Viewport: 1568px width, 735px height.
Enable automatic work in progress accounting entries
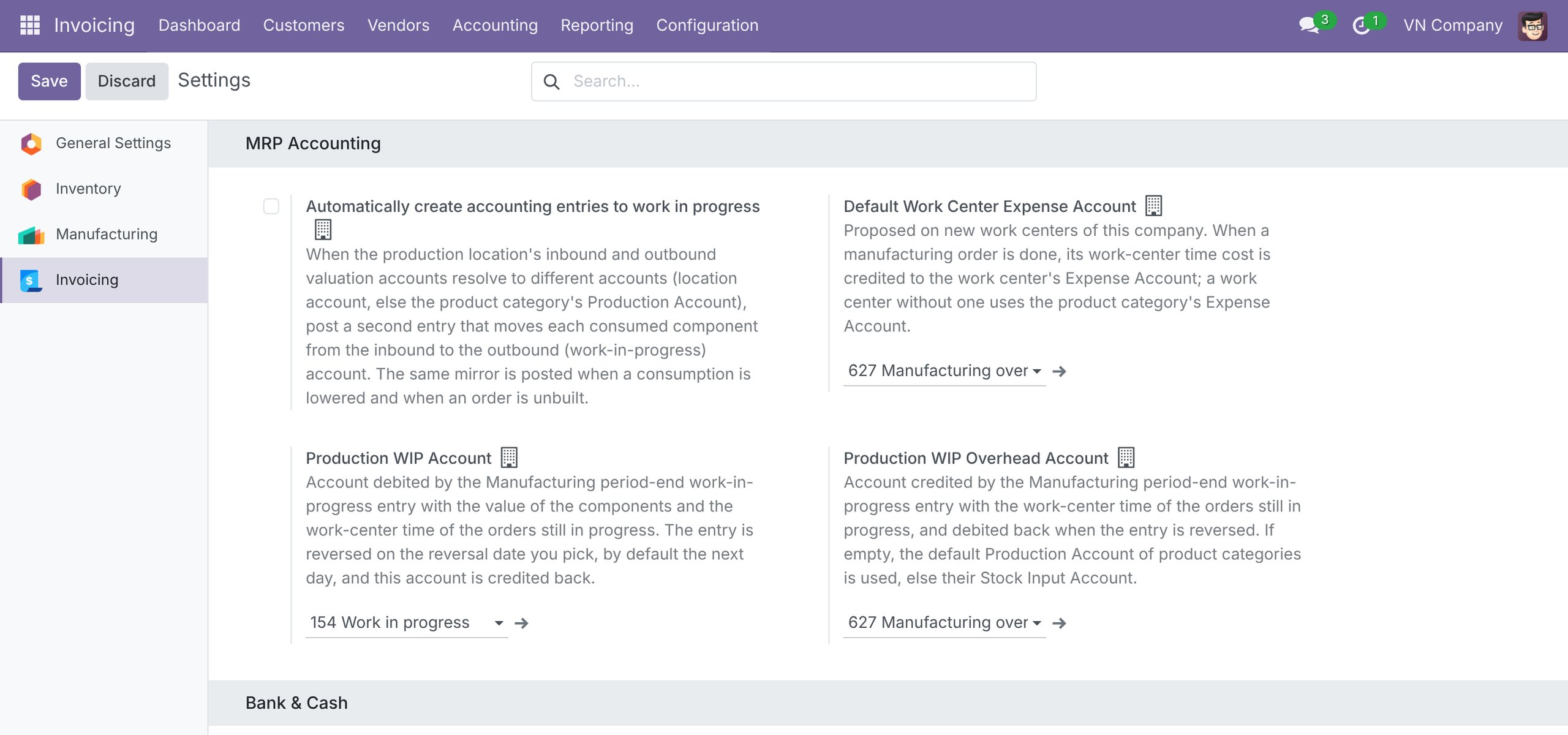pos(271,206)
